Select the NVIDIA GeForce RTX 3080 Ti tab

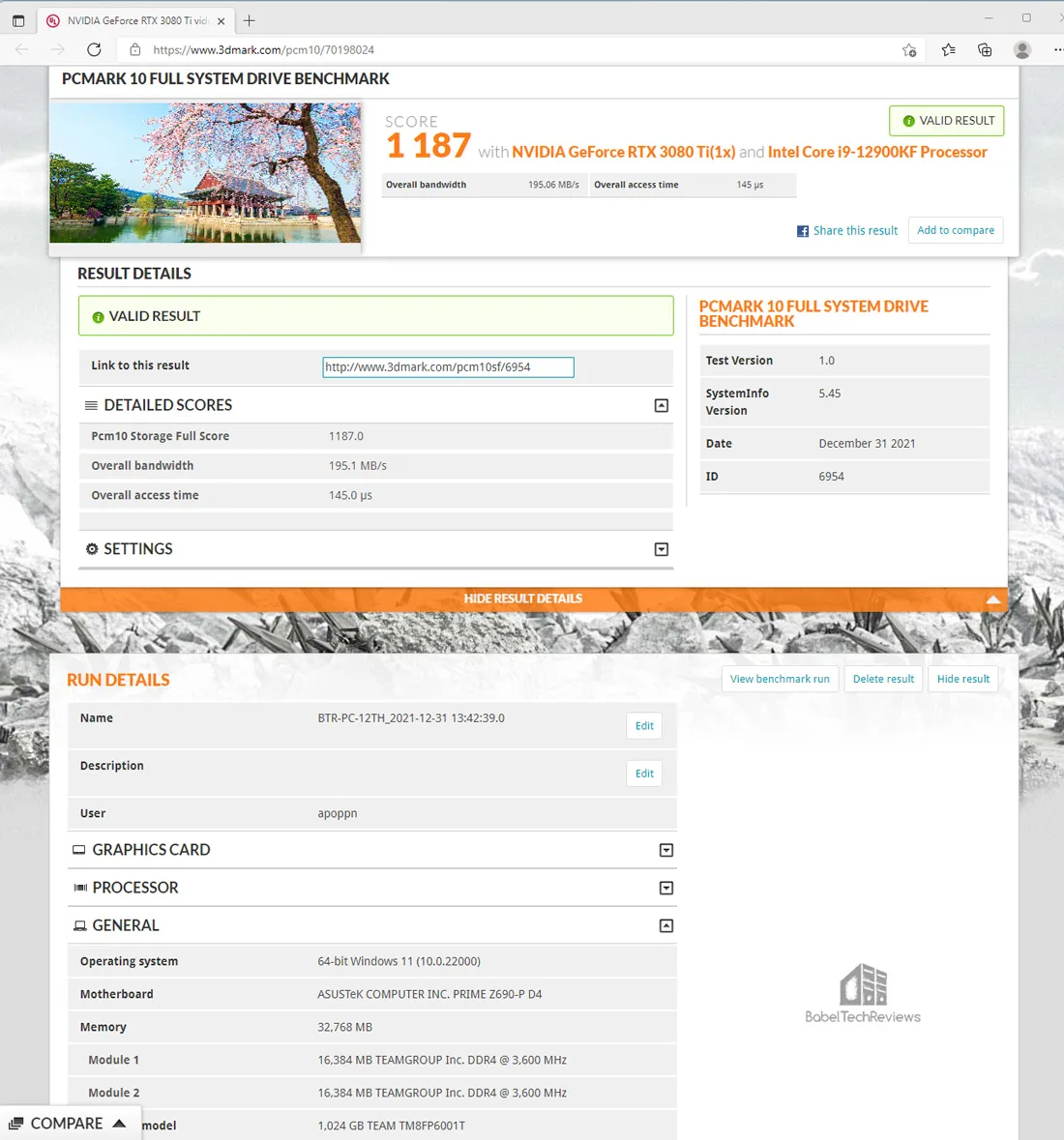pos(136,21)
